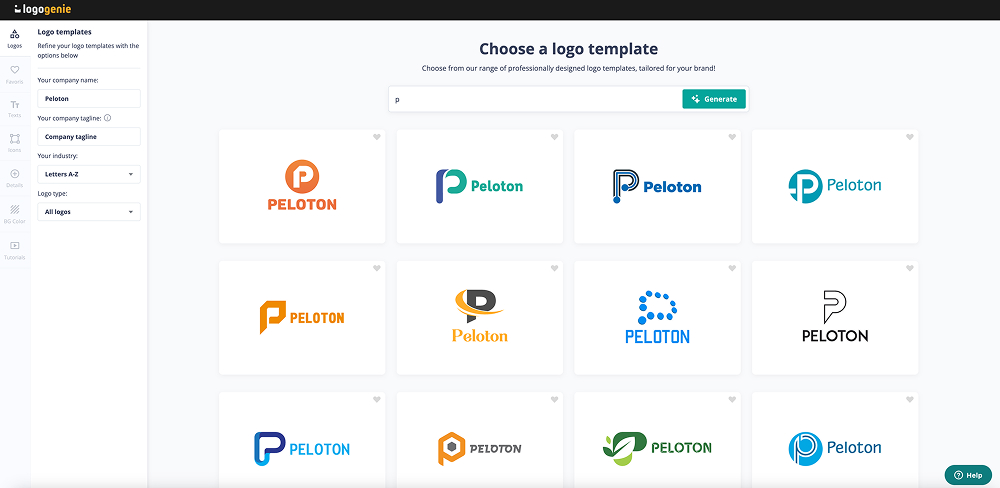Click the company name input field
The width and height of the screenshot is (1000, 488).
[89, 98]
